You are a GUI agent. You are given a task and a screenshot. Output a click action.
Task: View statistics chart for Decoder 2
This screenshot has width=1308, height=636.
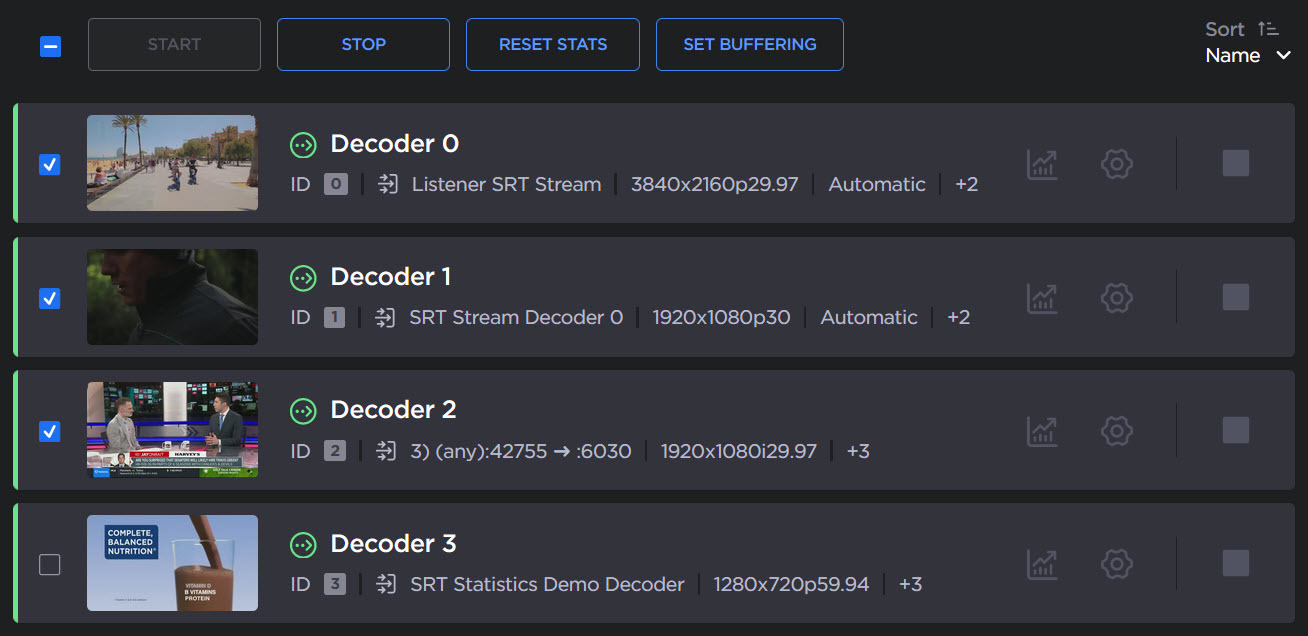coord(1042,431)
